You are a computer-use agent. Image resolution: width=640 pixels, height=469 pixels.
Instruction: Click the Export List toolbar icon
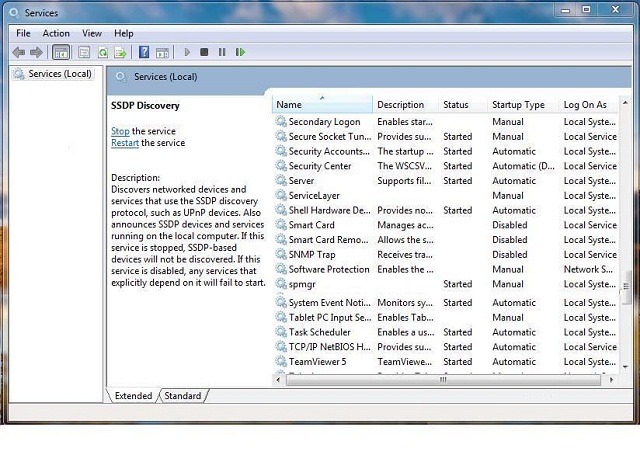click(120, 52)
